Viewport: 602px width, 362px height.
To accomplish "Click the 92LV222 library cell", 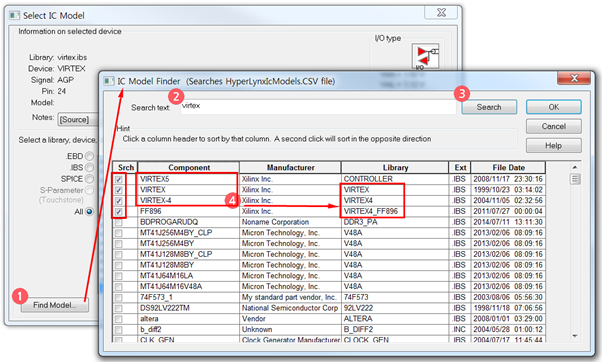I will tap(395, 308).
